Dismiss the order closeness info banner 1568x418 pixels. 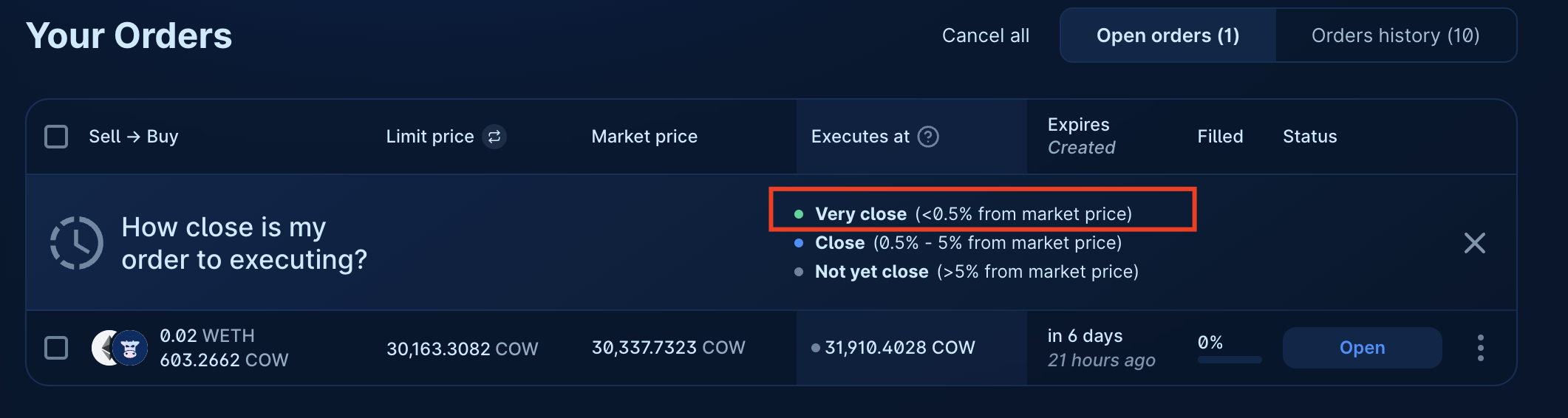pyautogui.click(x=1474, y=243)
